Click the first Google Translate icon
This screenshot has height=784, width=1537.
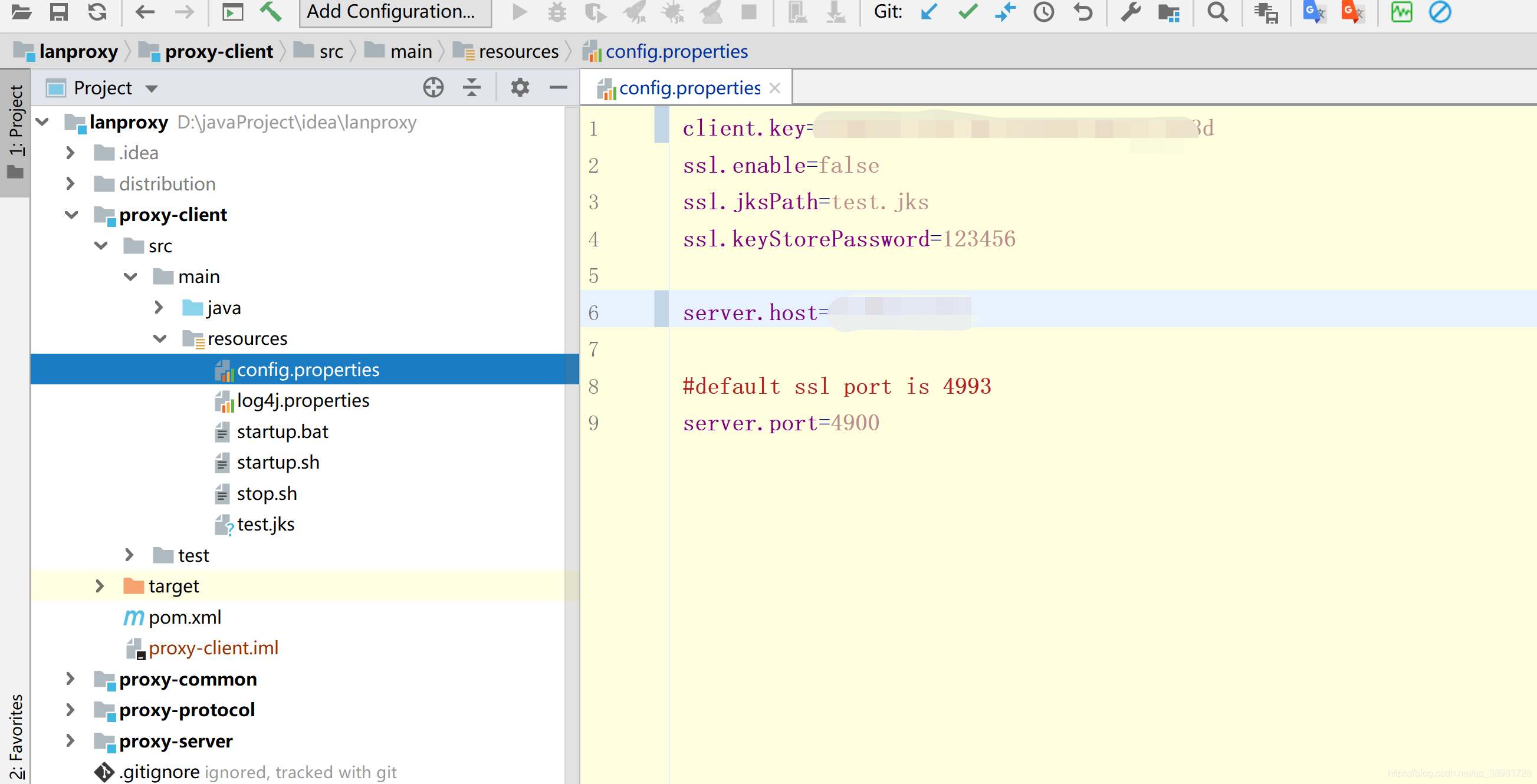tap(1313, 12)
